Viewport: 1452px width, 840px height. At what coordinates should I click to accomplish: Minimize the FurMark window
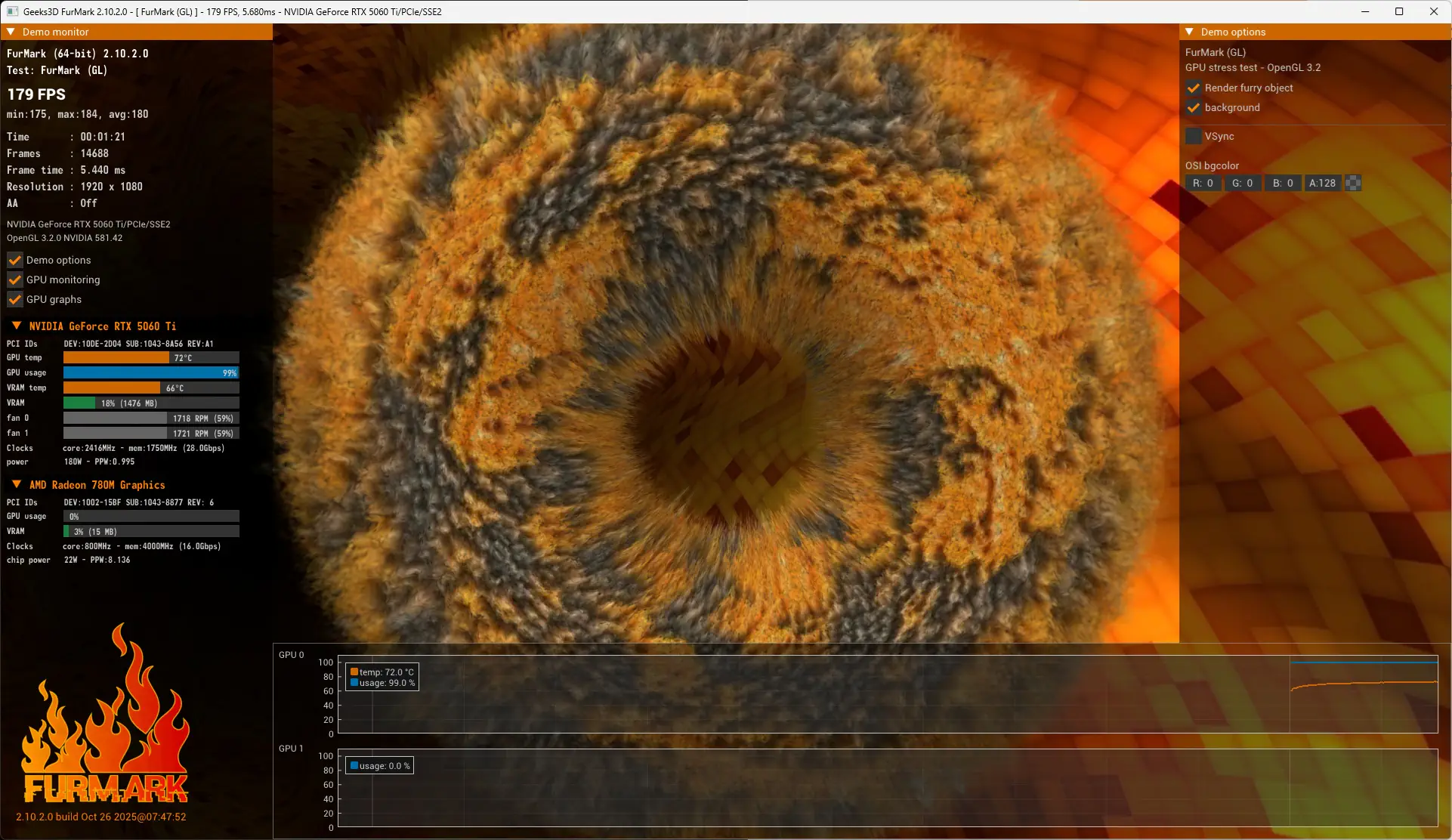coord(1365,11)
